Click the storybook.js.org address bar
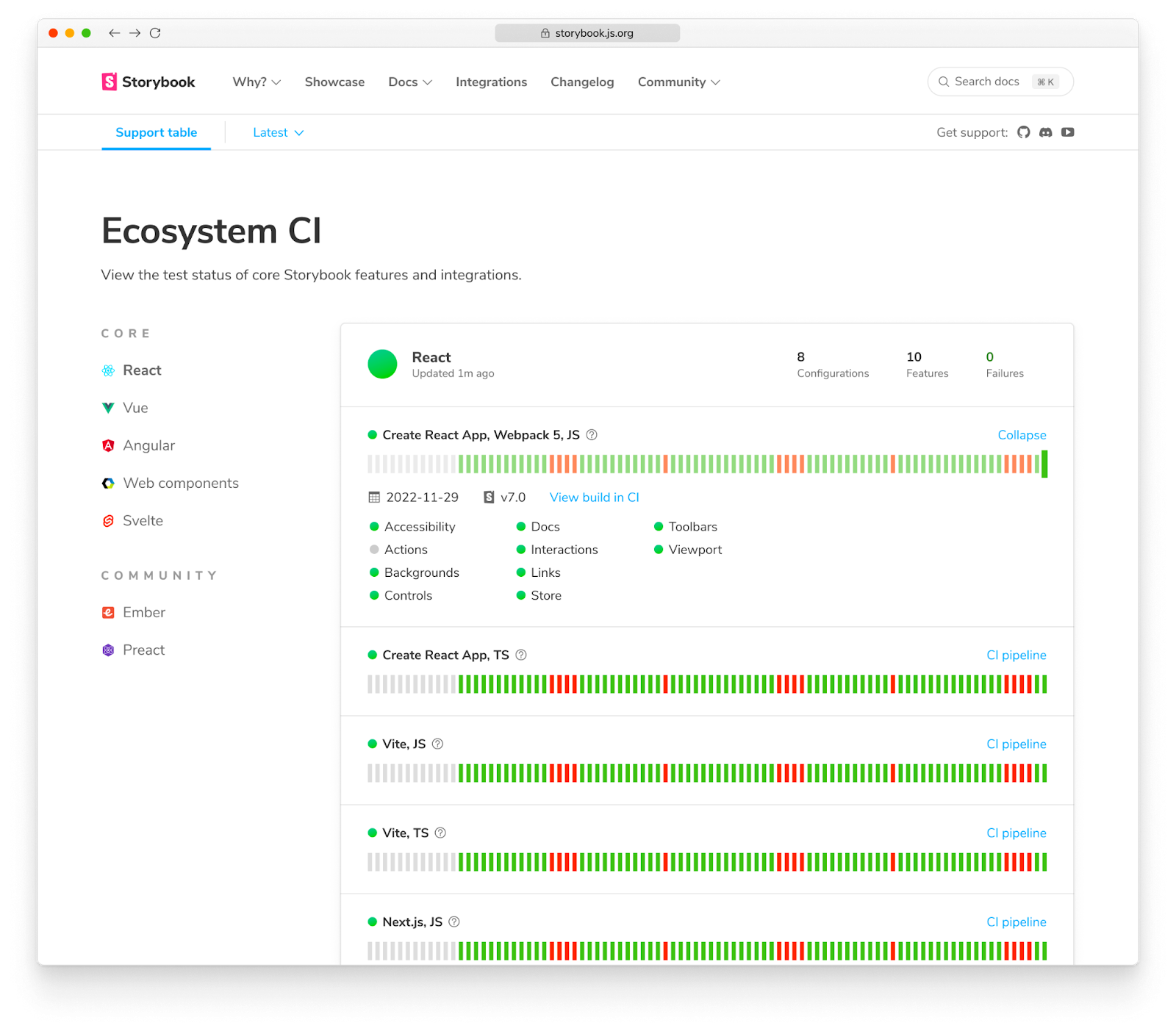The width and height of the screenshot is (1176, 1031). (587, 33)
